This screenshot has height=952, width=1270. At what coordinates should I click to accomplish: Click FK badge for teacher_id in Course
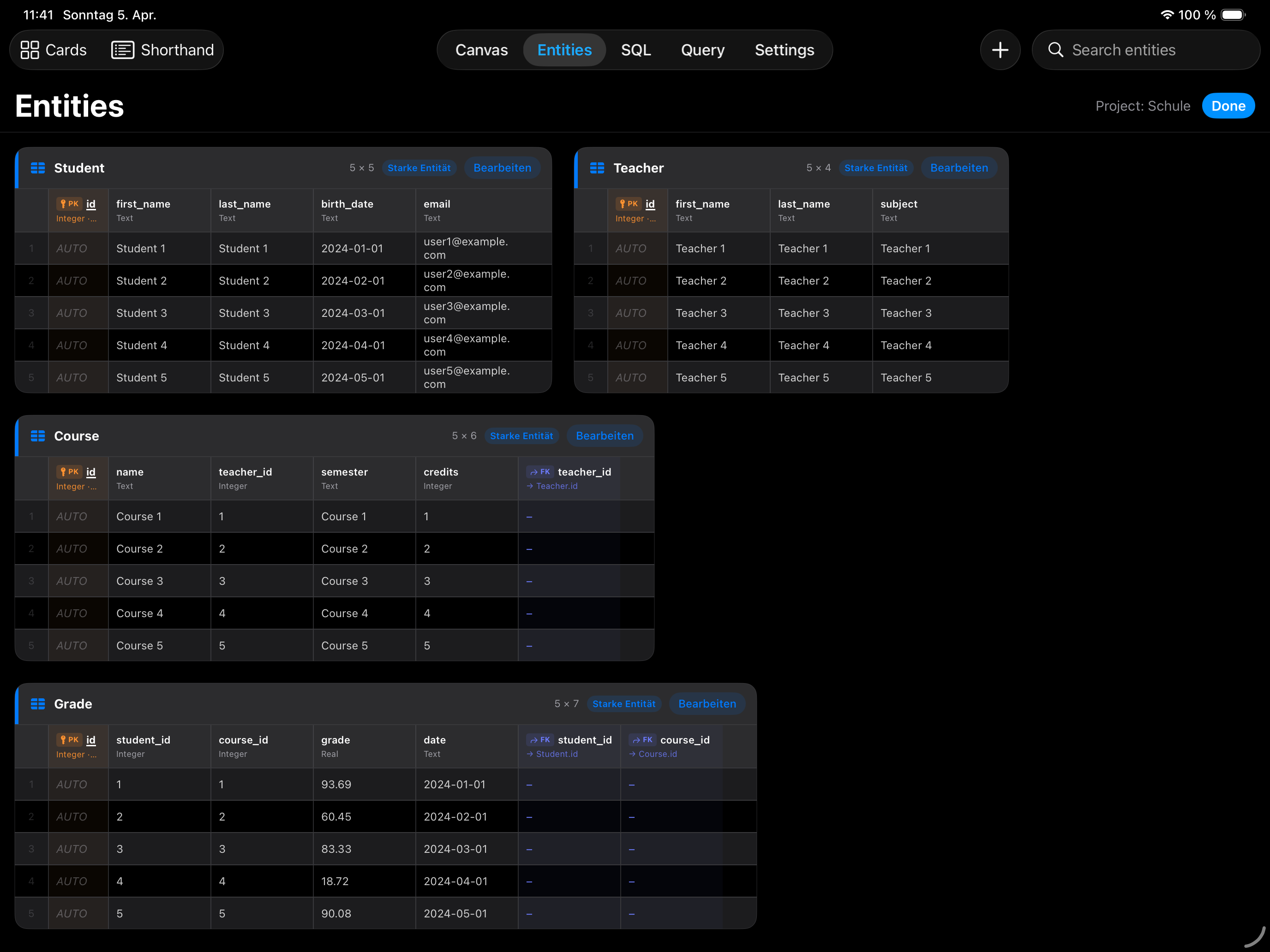539,472
